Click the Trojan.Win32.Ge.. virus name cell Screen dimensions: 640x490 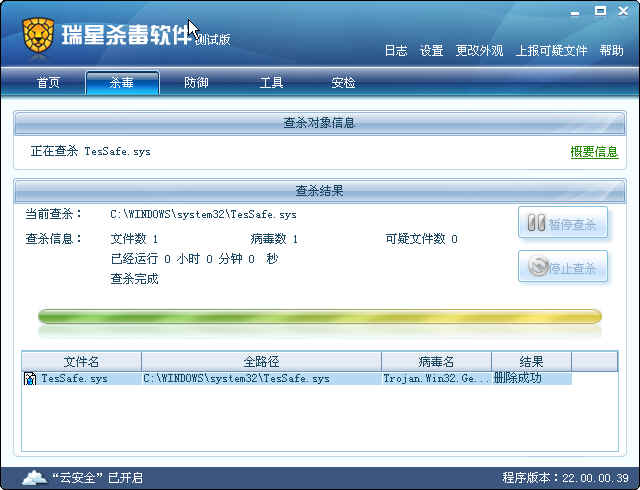coord(436,379)
